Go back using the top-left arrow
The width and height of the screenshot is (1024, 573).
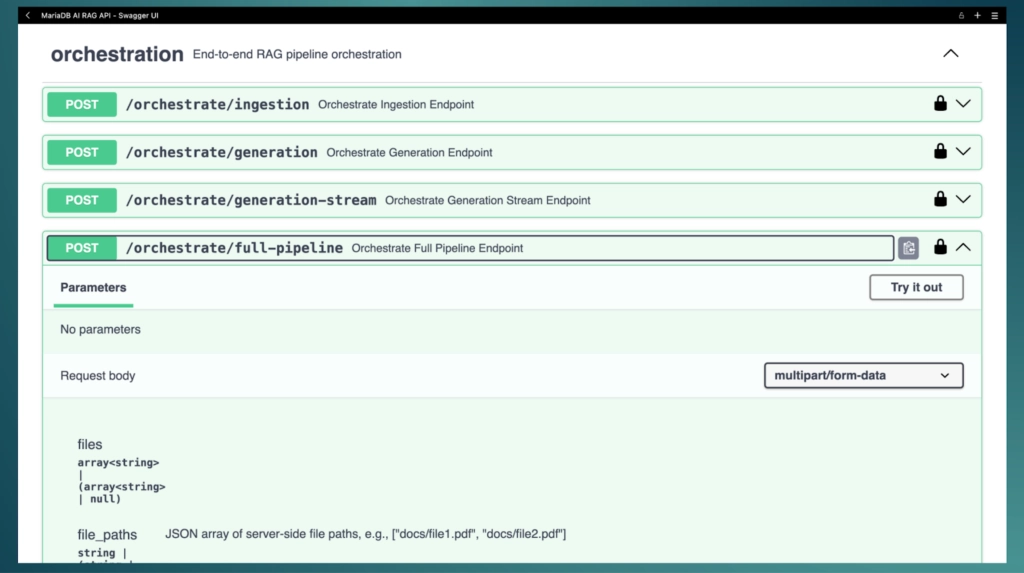click(x=28, y=15)
